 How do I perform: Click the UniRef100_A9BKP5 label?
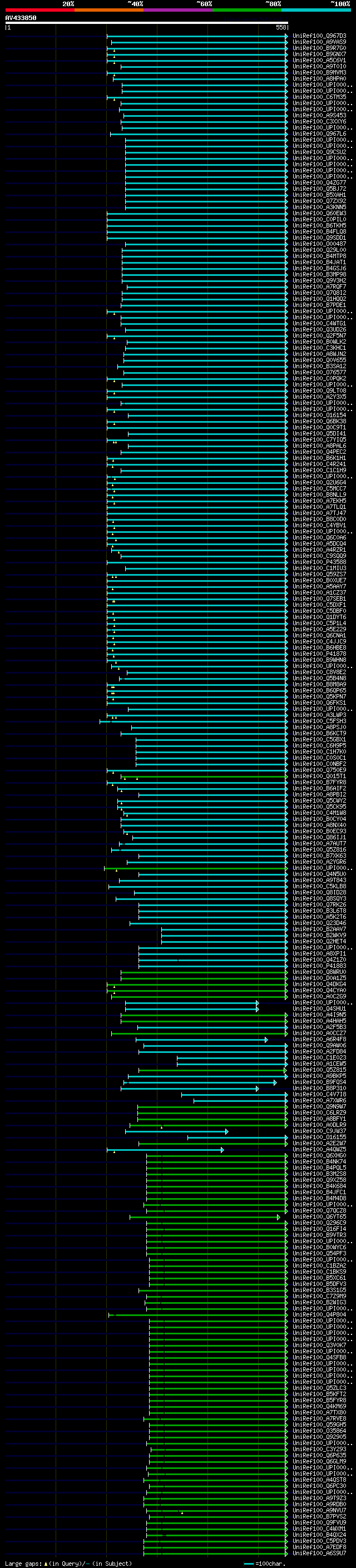pyautogui.click(x=319, y=1076)
